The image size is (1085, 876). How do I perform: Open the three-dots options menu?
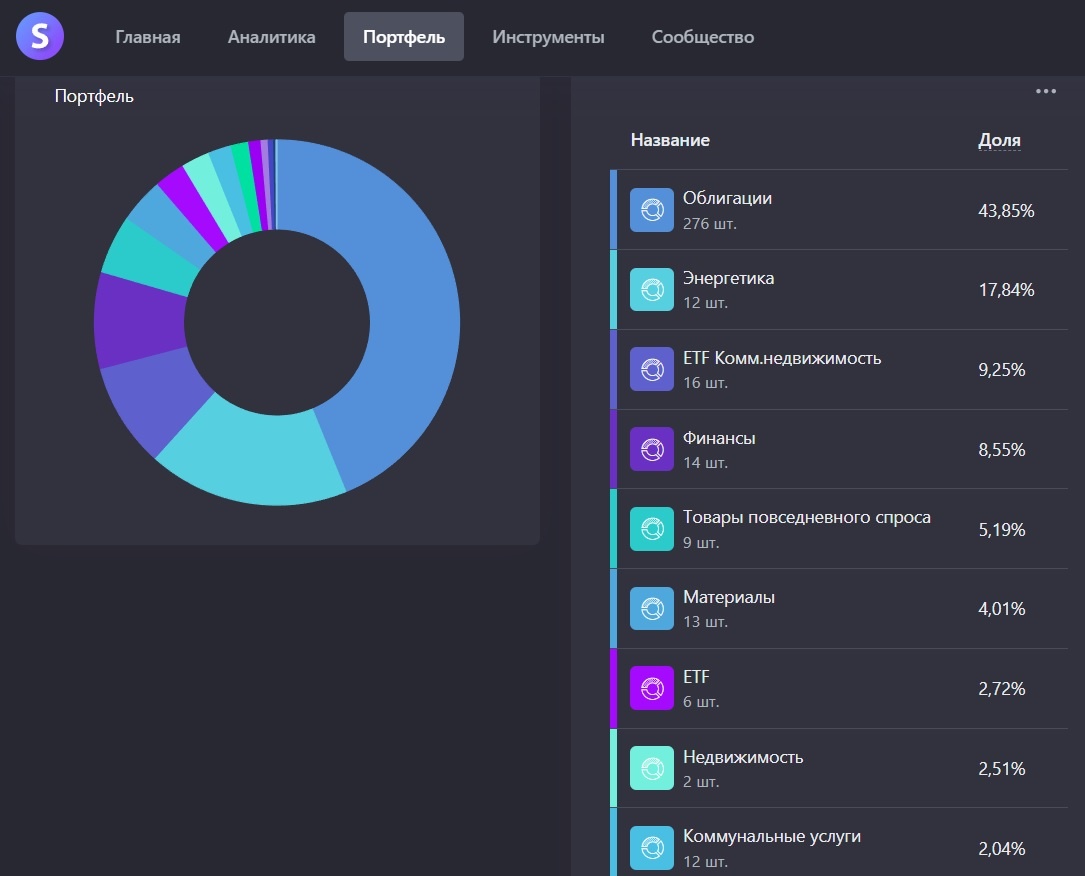[x=1046, y=91]
